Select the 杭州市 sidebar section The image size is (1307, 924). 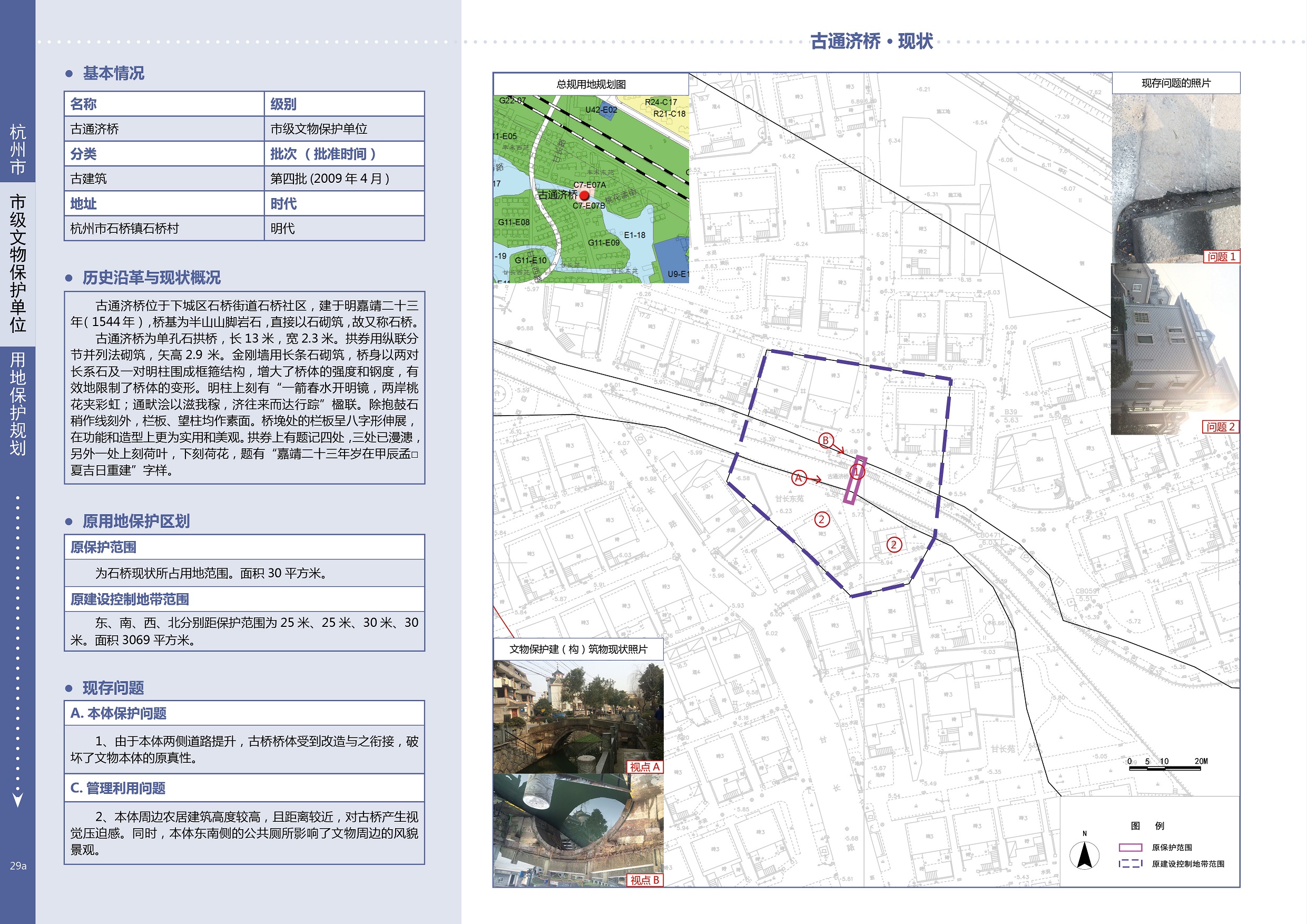[x=17, y=149]
